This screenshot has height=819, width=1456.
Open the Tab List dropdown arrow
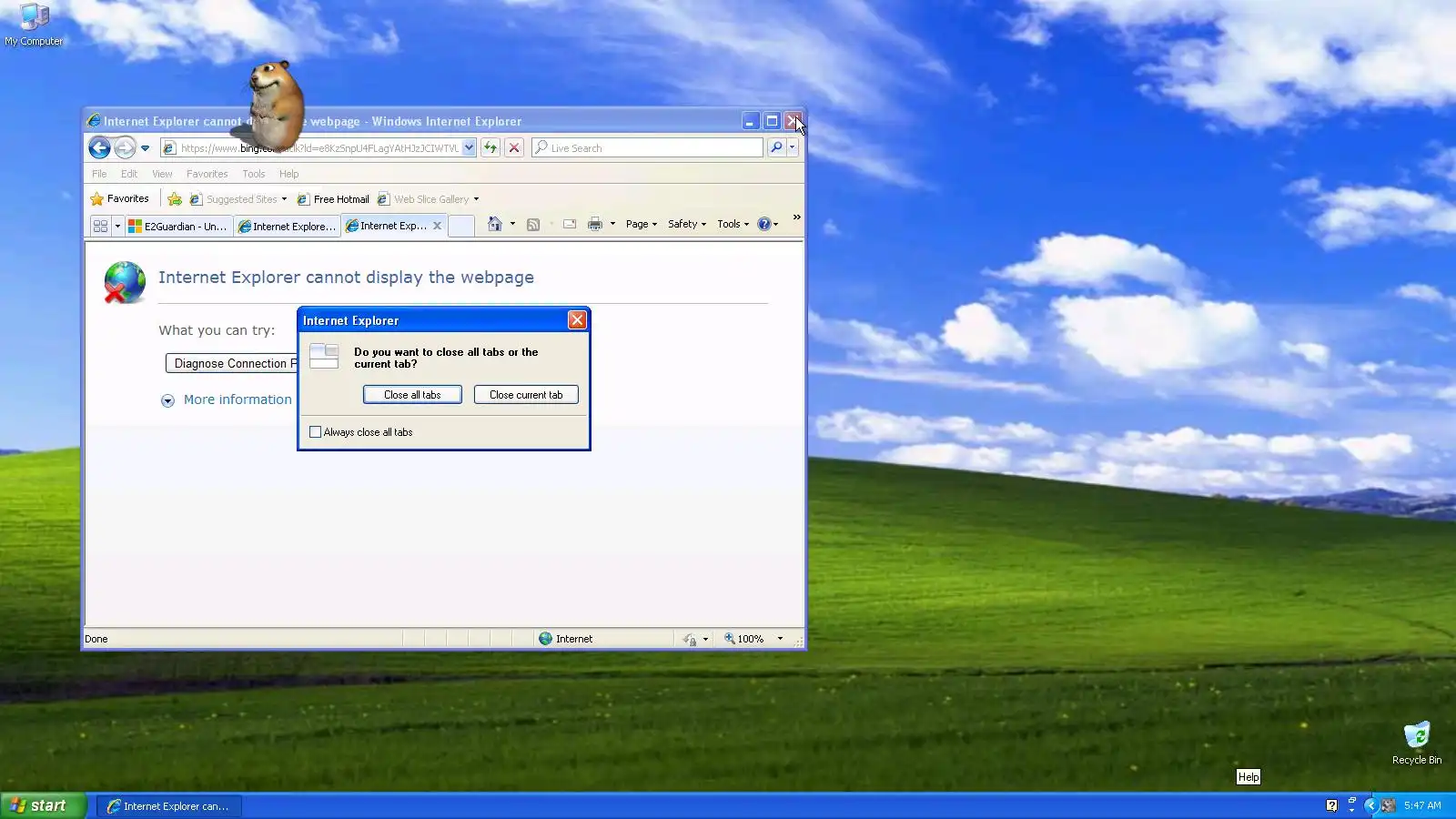click(117, 226)
